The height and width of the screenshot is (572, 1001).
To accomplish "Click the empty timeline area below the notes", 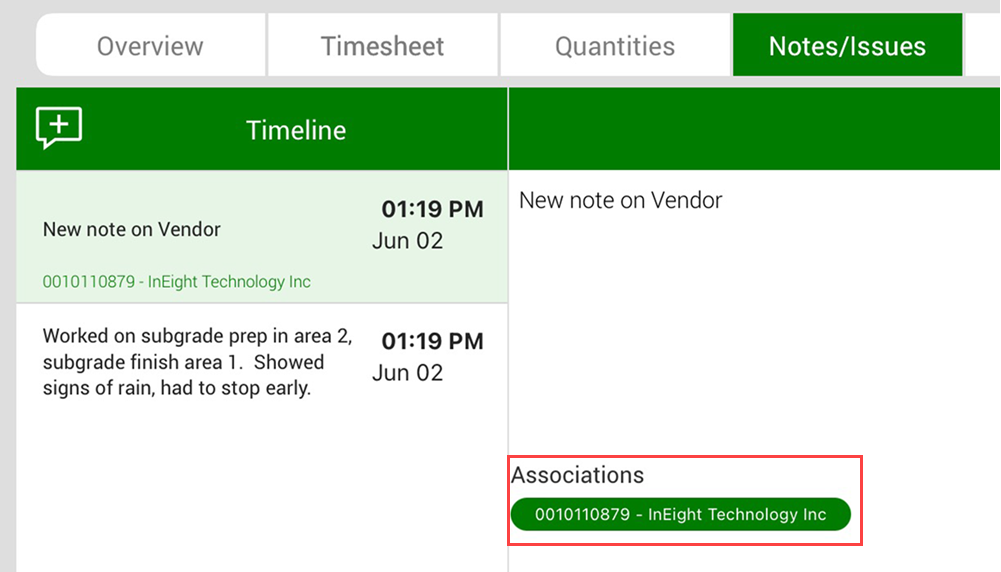I will click(x=260, y=490).
